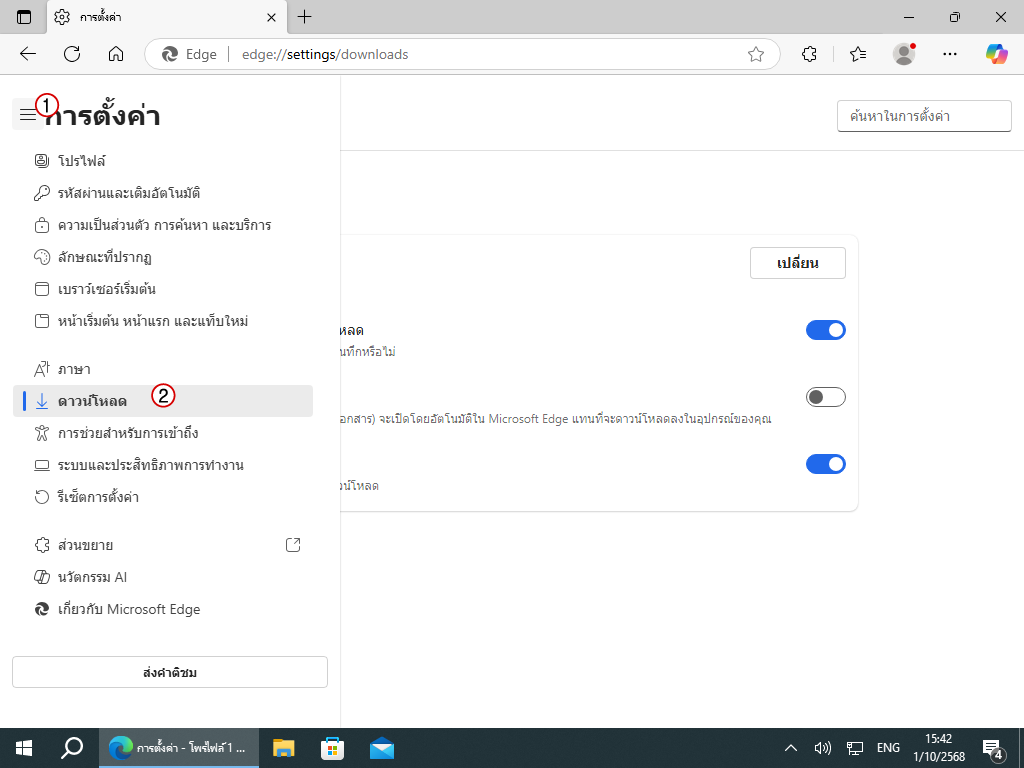The image size is (1024, 768).
Task: Select โปรไฟล์ in settings sidebar
Action: click(x=82, y=161)
